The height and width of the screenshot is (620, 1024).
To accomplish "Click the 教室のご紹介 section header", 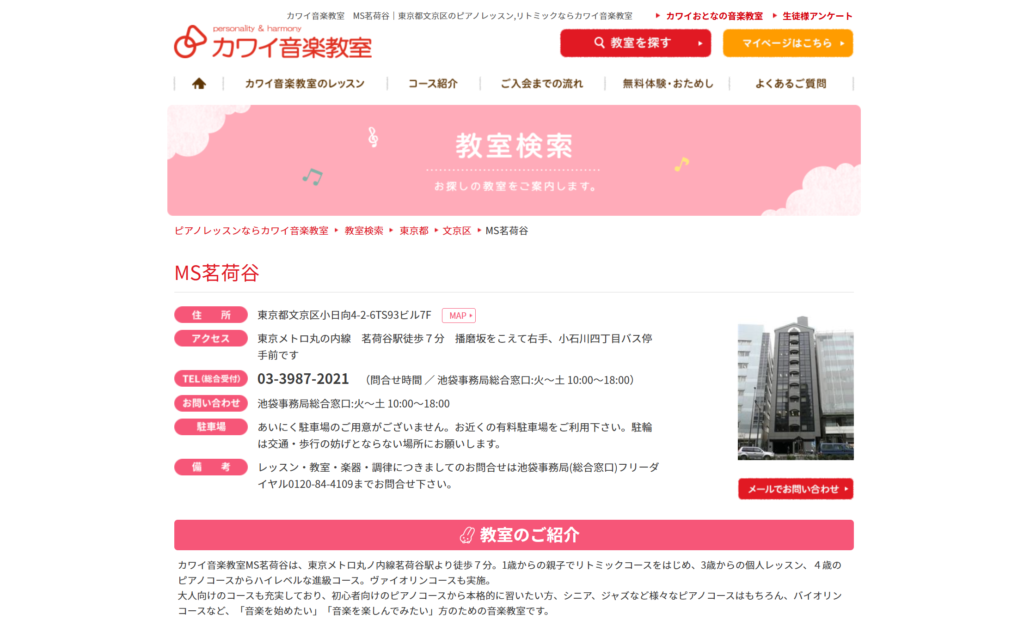I will point(514,535).
